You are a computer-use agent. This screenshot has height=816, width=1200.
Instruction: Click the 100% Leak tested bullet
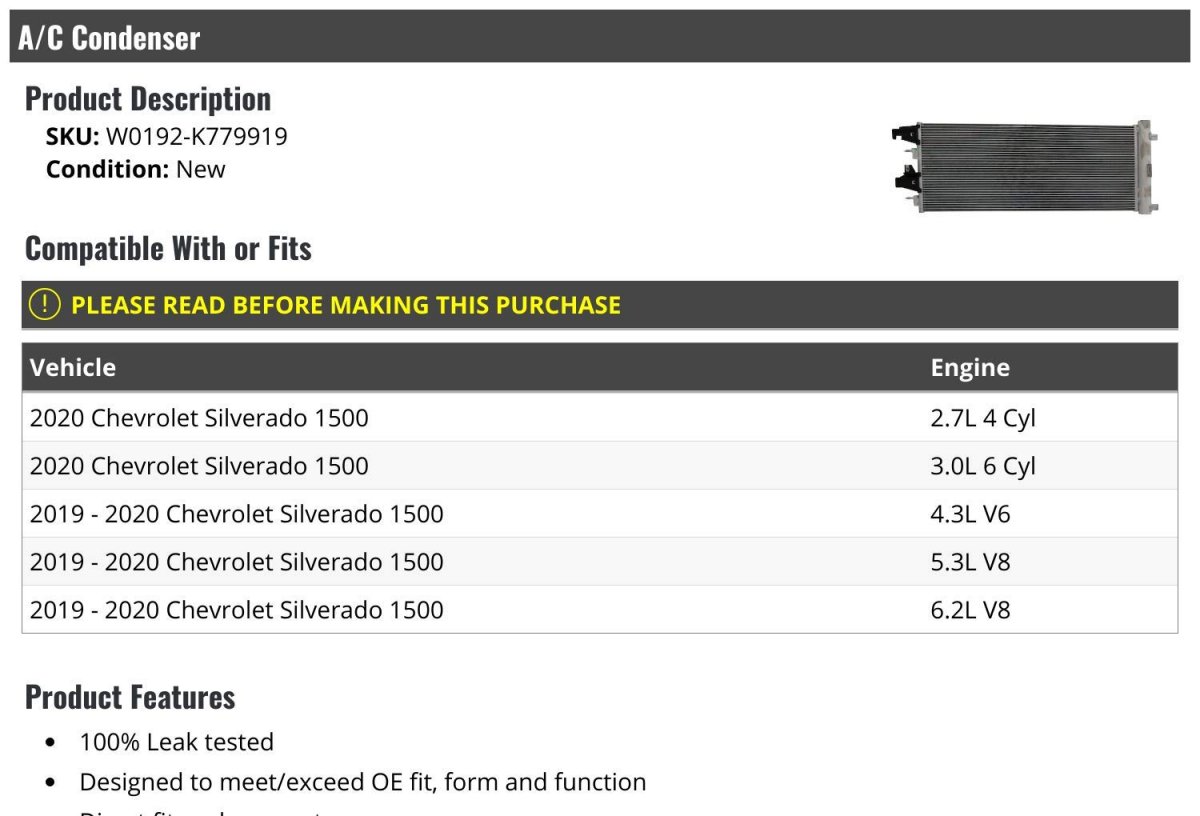pos(176,742)
